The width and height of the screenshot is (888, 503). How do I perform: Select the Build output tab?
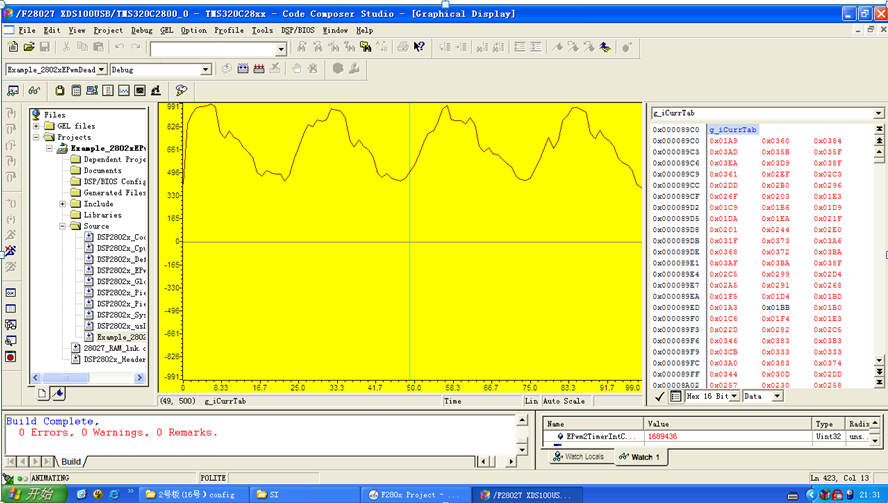(71, 462)
